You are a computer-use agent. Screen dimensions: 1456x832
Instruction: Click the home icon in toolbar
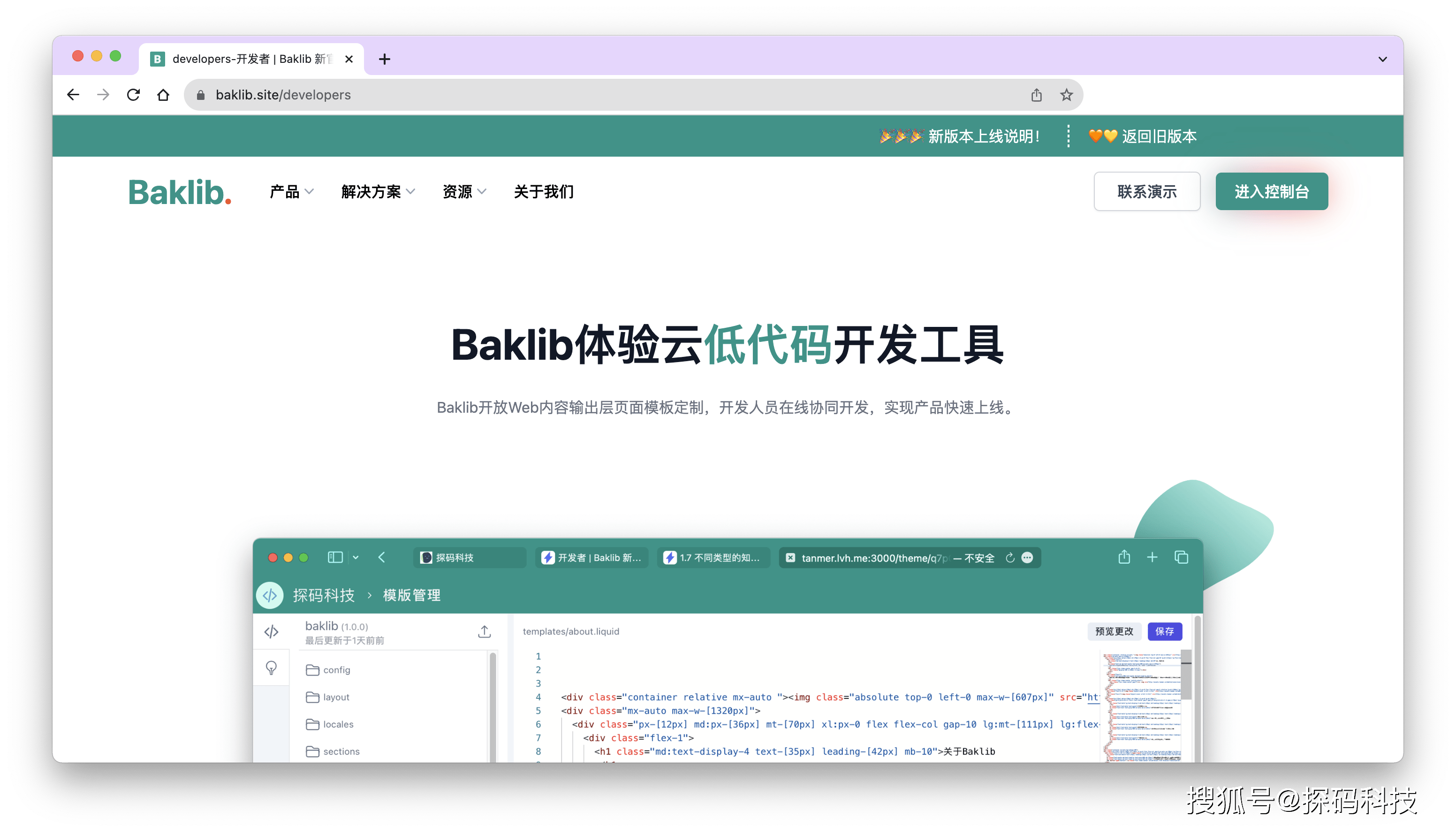pyautogui.click(x=163, y=95)
